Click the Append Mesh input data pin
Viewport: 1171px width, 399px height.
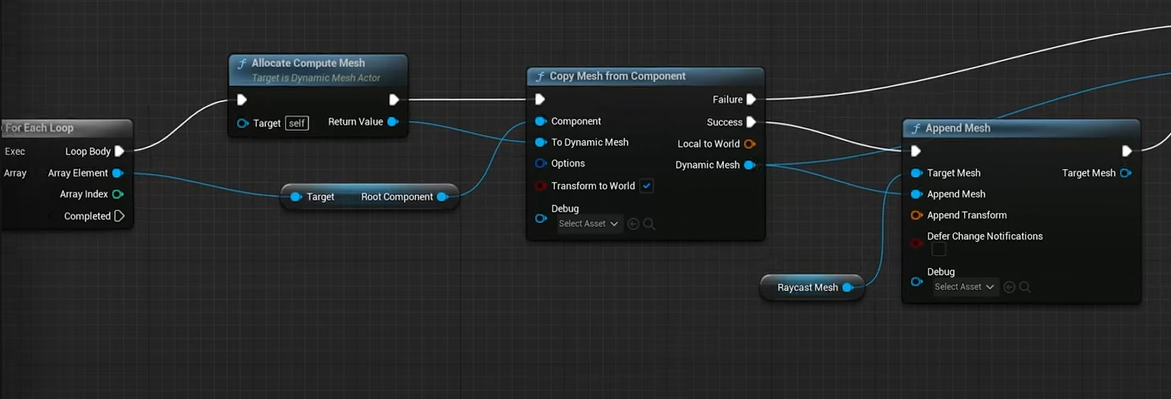pos(916,194)
